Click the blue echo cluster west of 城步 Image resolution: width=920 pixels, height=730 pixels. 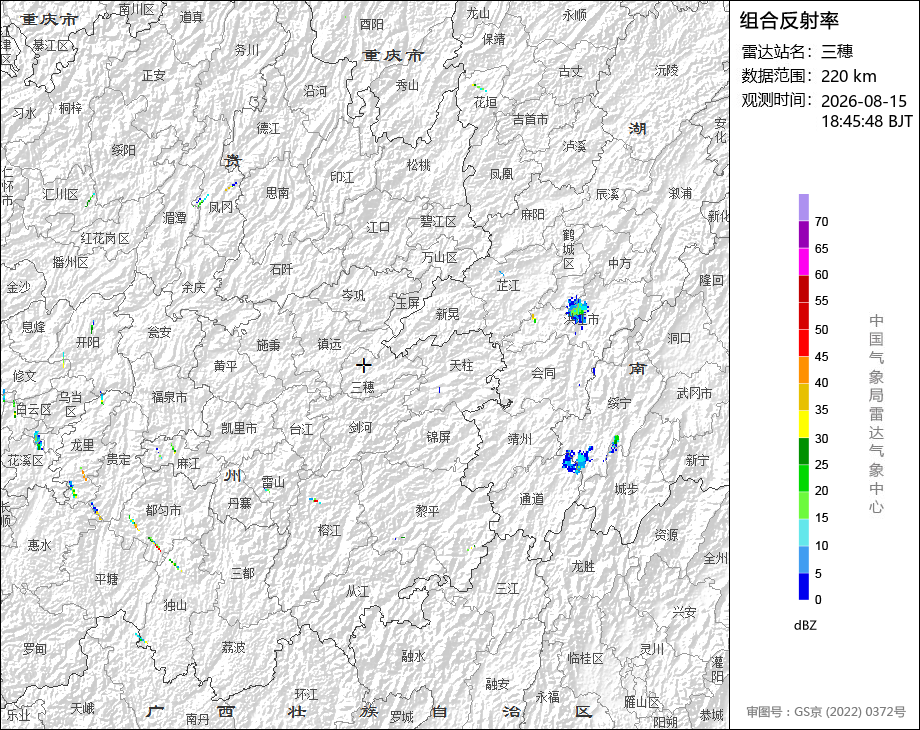[577, 460]
